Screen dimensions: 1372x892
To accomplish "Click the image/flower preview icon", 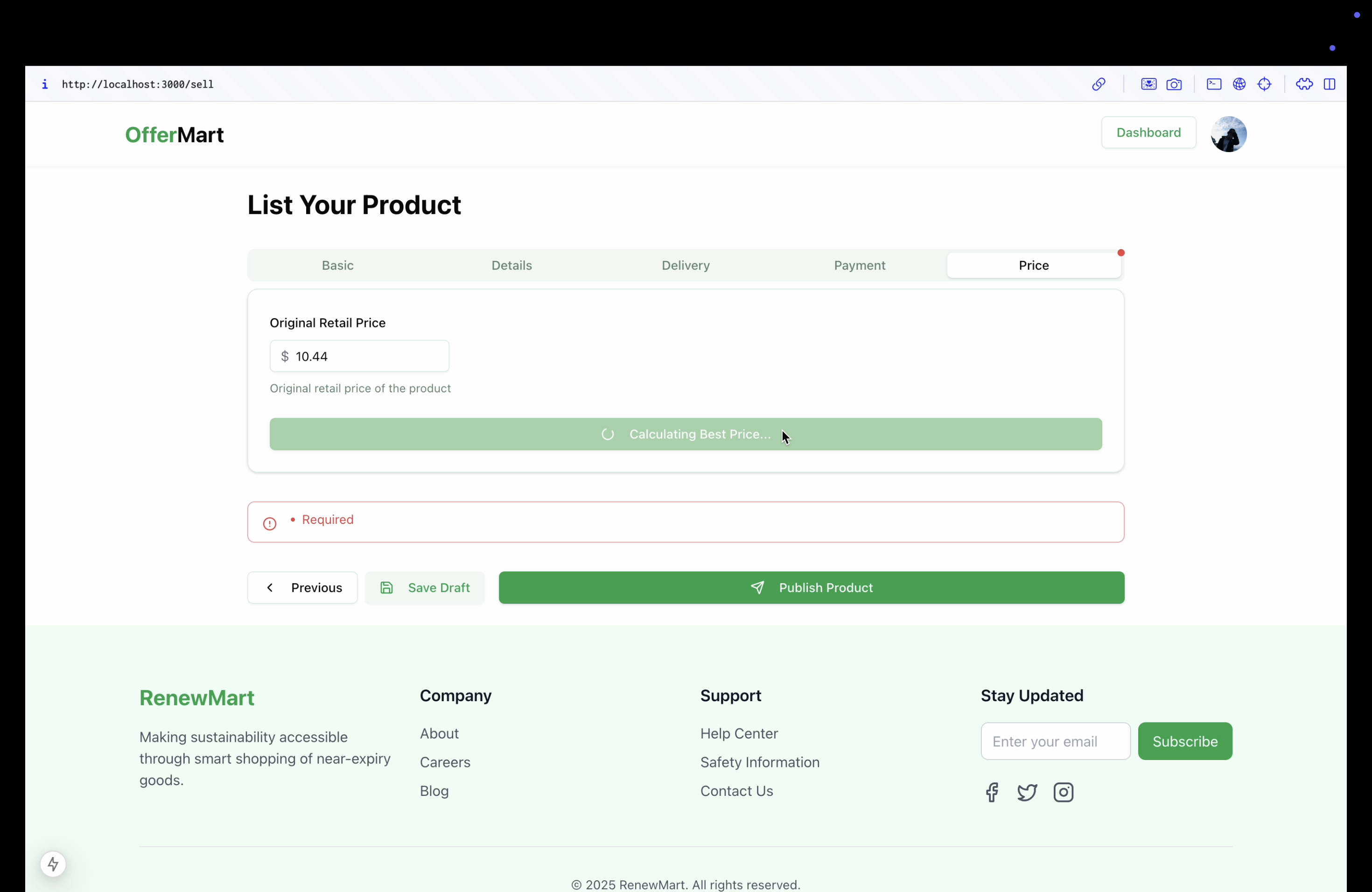I will click(x=1148, y=84).
